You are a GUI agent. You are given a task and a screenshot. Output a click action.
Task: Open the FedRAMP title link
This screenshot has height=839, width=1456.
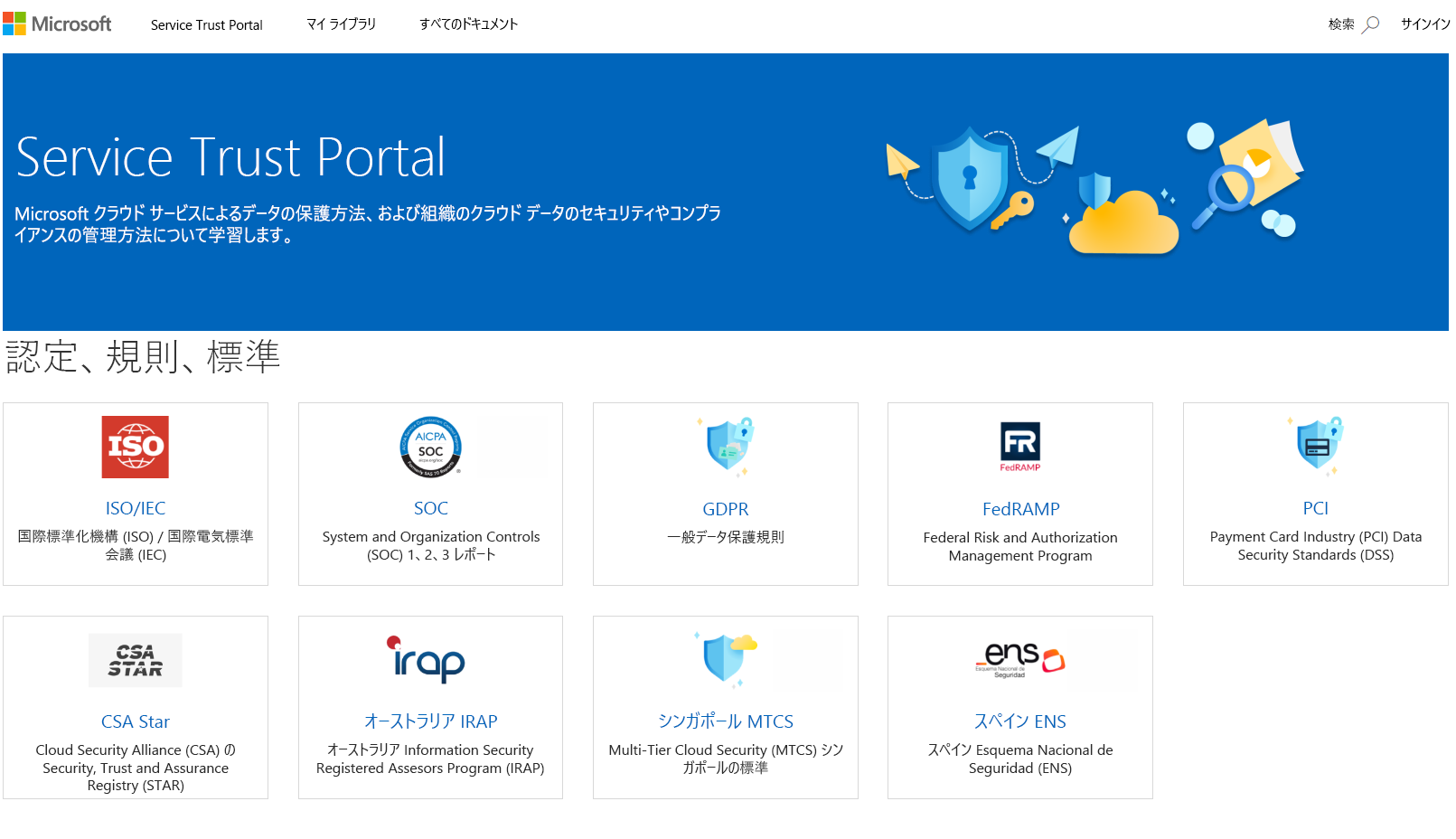click(x=1020, y=509)
